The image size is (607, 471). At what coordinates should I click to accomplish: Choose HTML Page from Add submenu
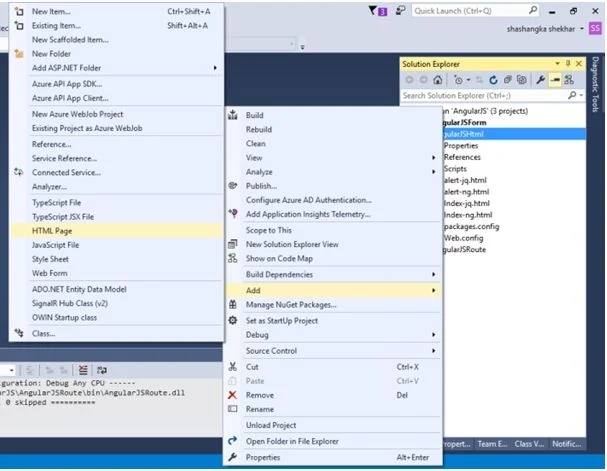(x=116, y=231)
